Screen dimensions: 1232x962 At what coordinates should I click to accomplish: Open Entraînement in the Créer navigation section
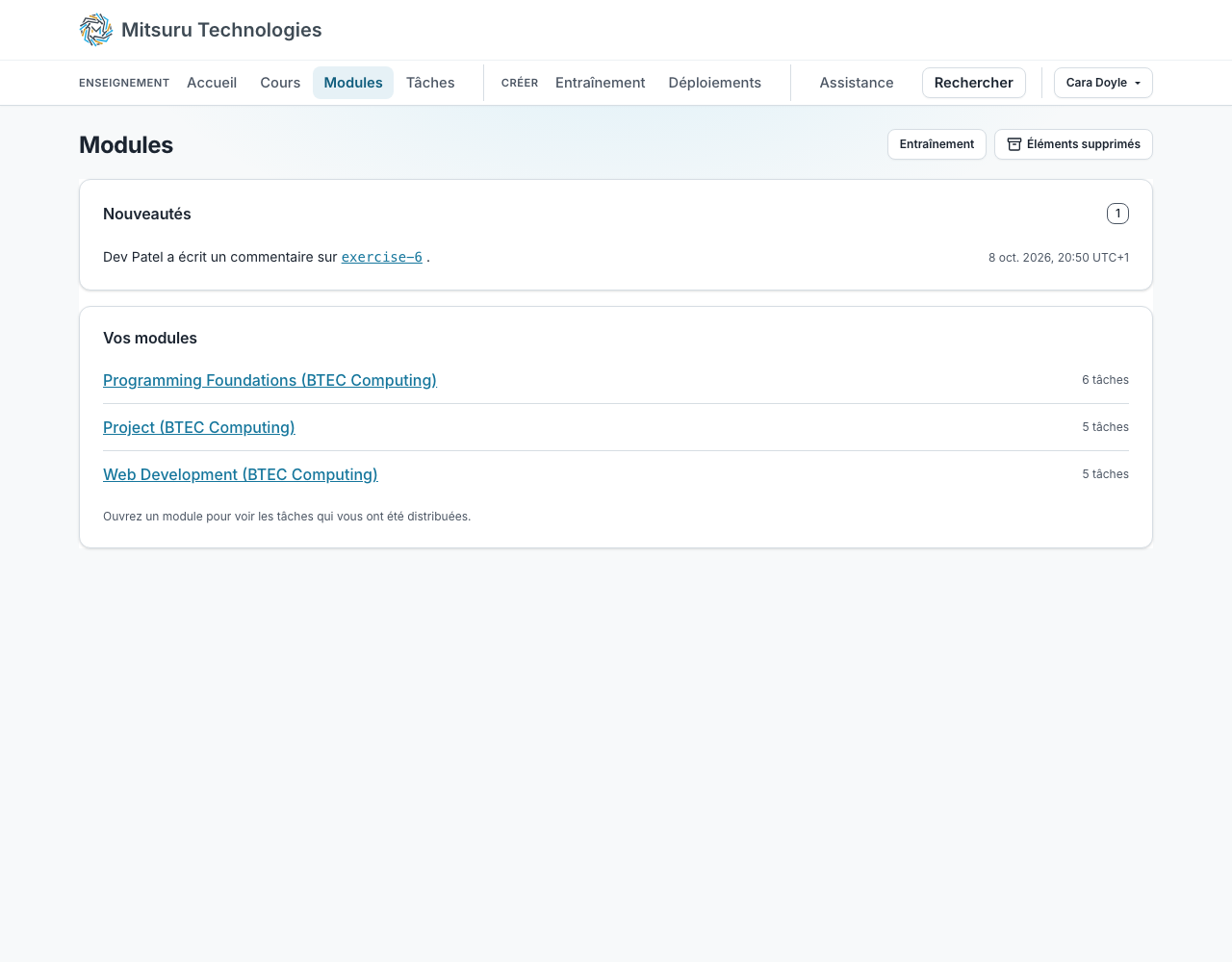click(x=601, y=83)
